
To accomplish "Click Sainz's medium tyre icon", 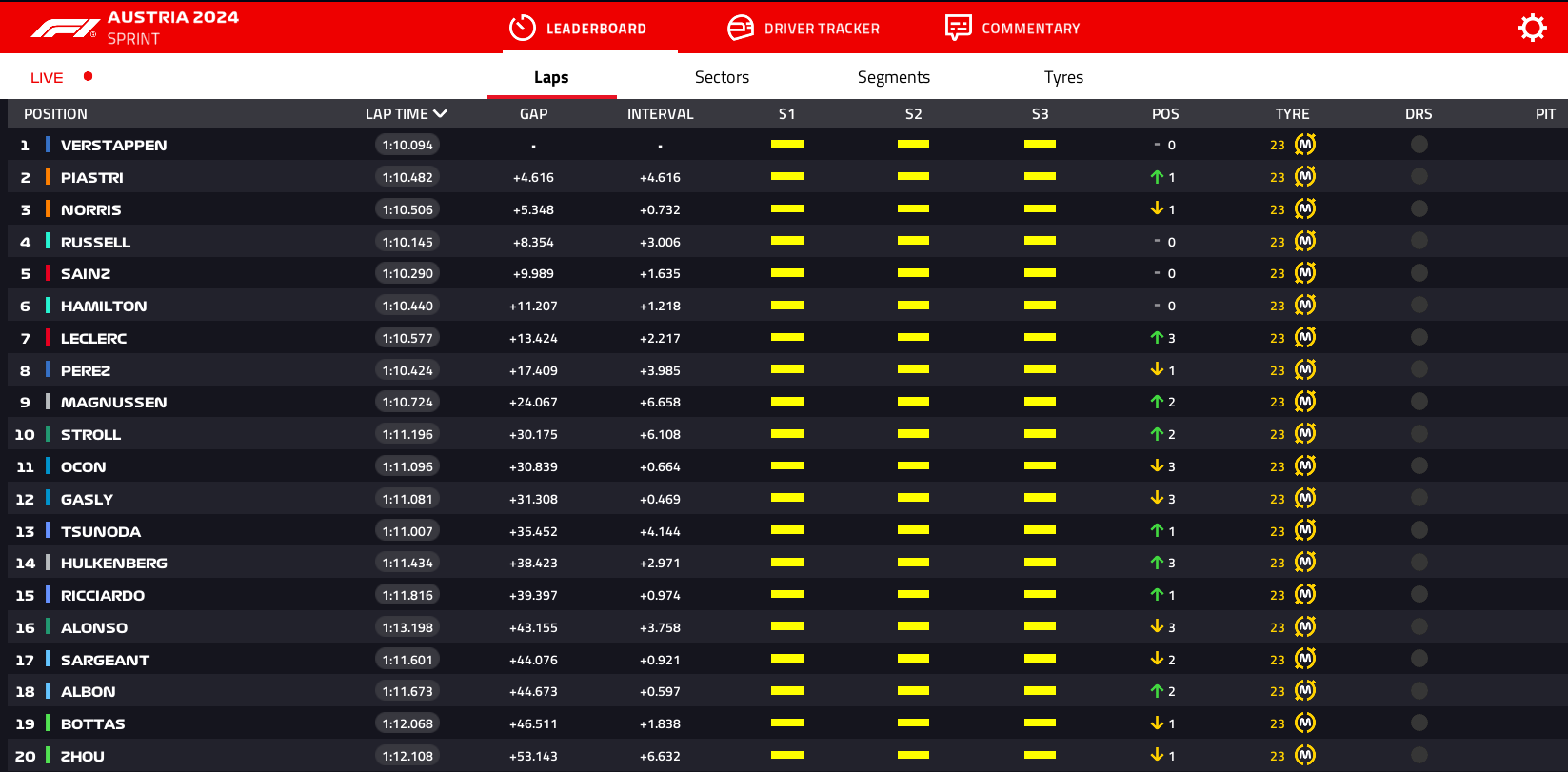I will click(1305, 273).
